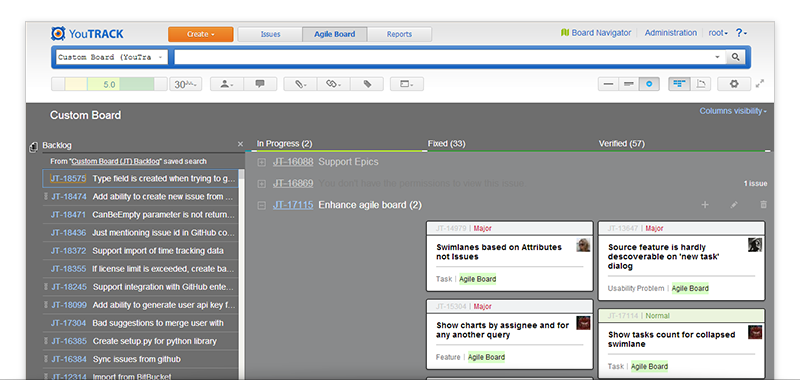Open the attachment paperclip menu

point(300,84)
